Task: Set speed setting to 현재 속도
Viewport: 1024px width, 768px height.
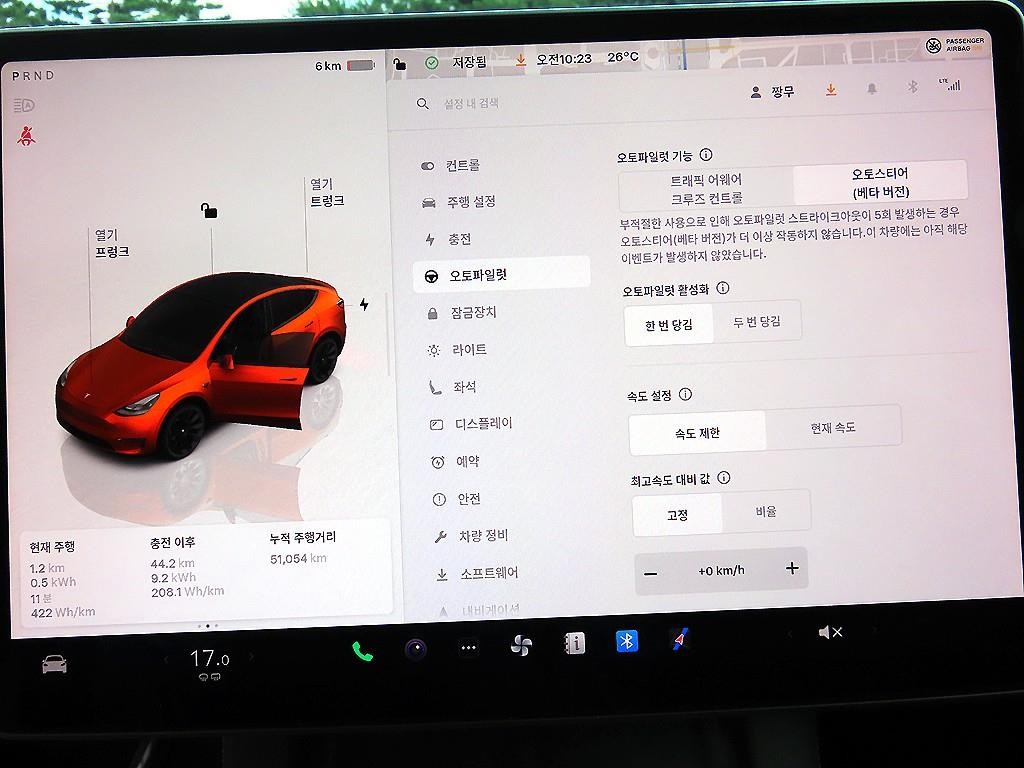Action: pos(833,428)
